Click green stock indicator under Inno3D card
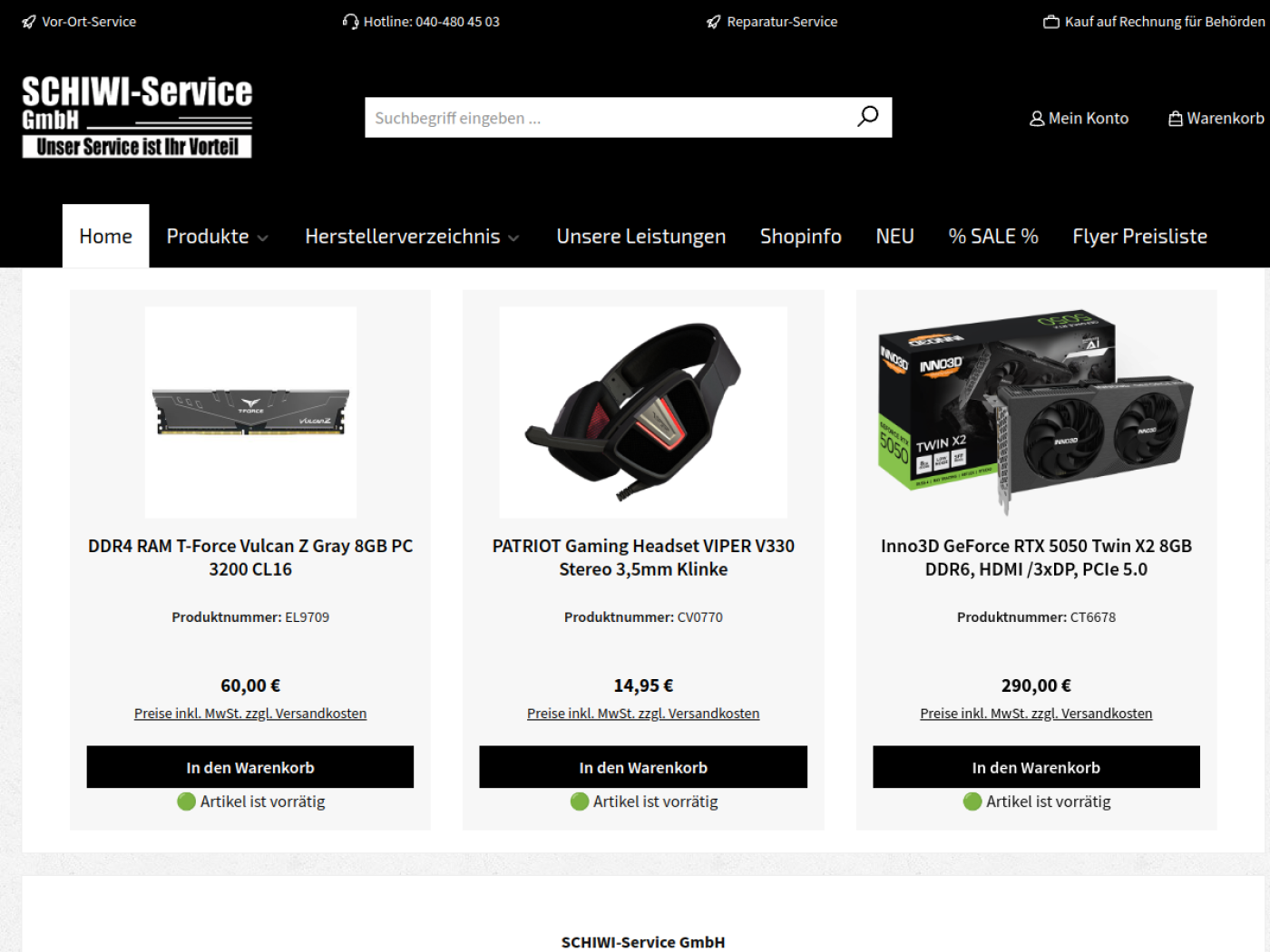 (x=972, y=801)
